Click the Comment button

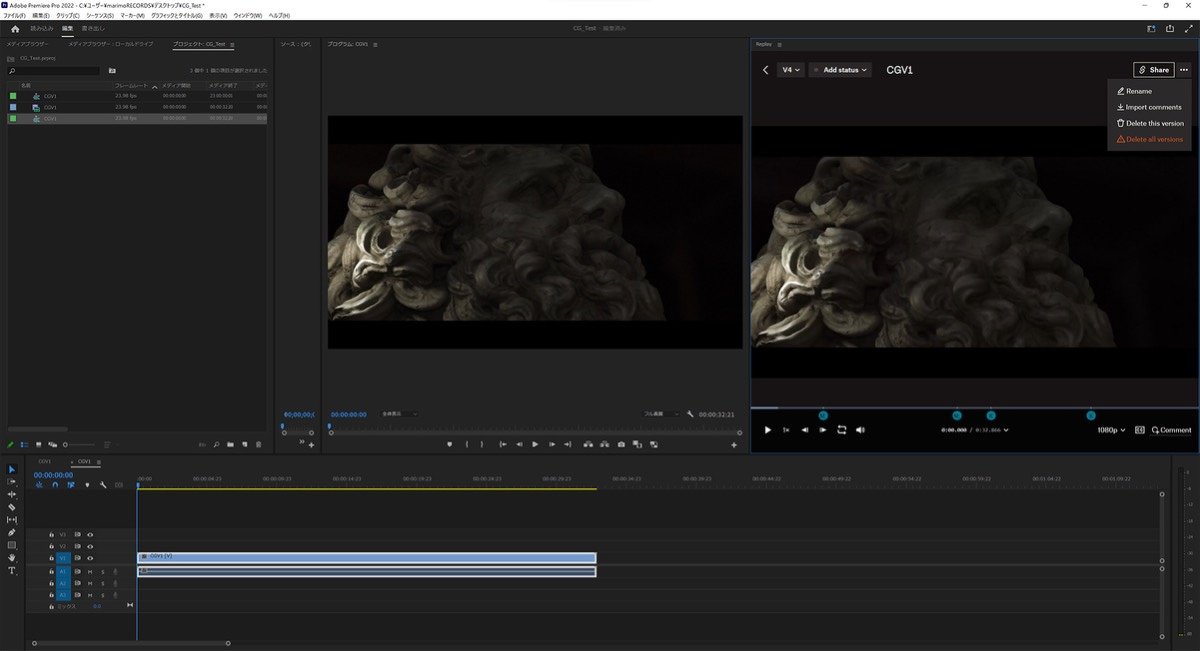tap(1171, 430)
